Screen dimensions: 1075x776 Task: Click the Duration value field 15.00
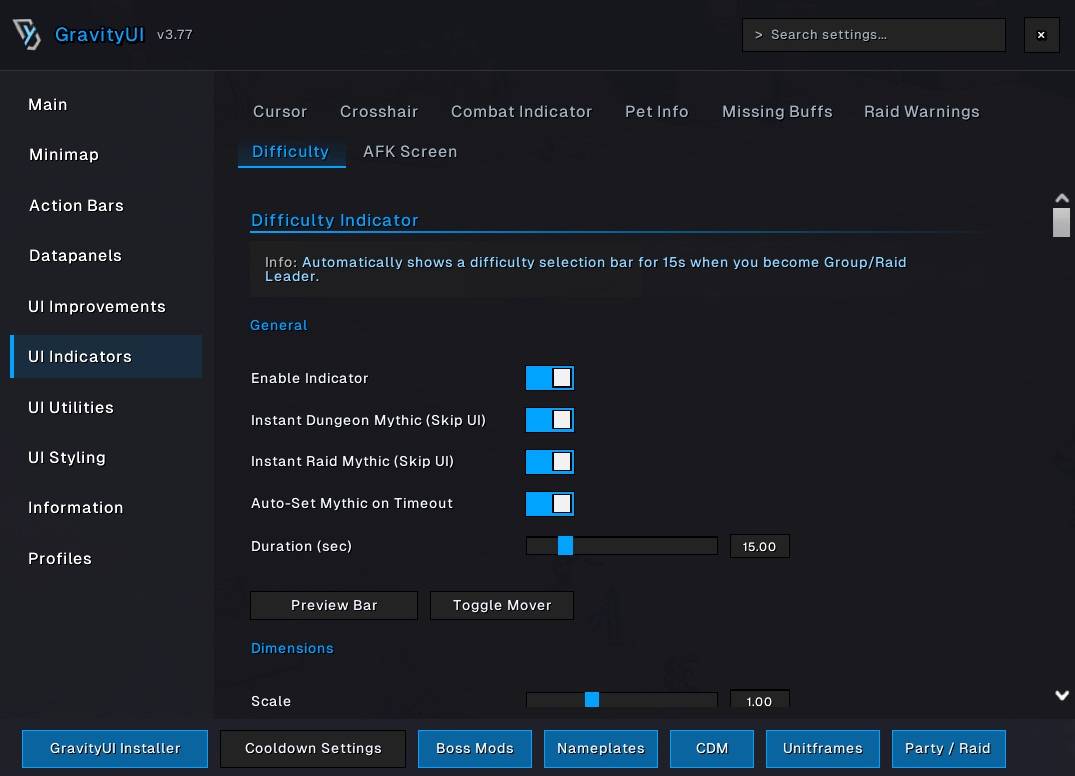tap(760, 546)
